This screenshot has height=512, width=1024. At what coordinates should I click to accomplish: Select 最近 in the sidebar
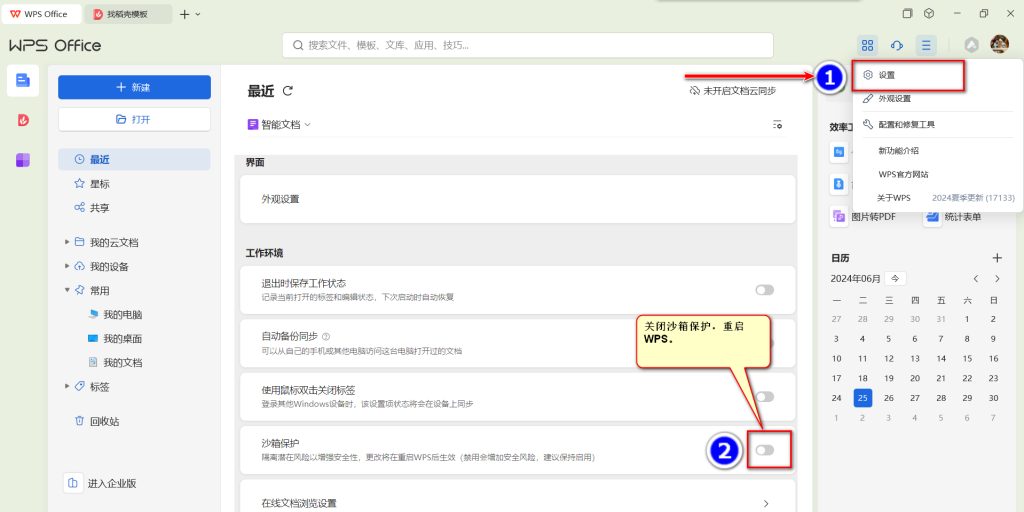tap(135, 159)
